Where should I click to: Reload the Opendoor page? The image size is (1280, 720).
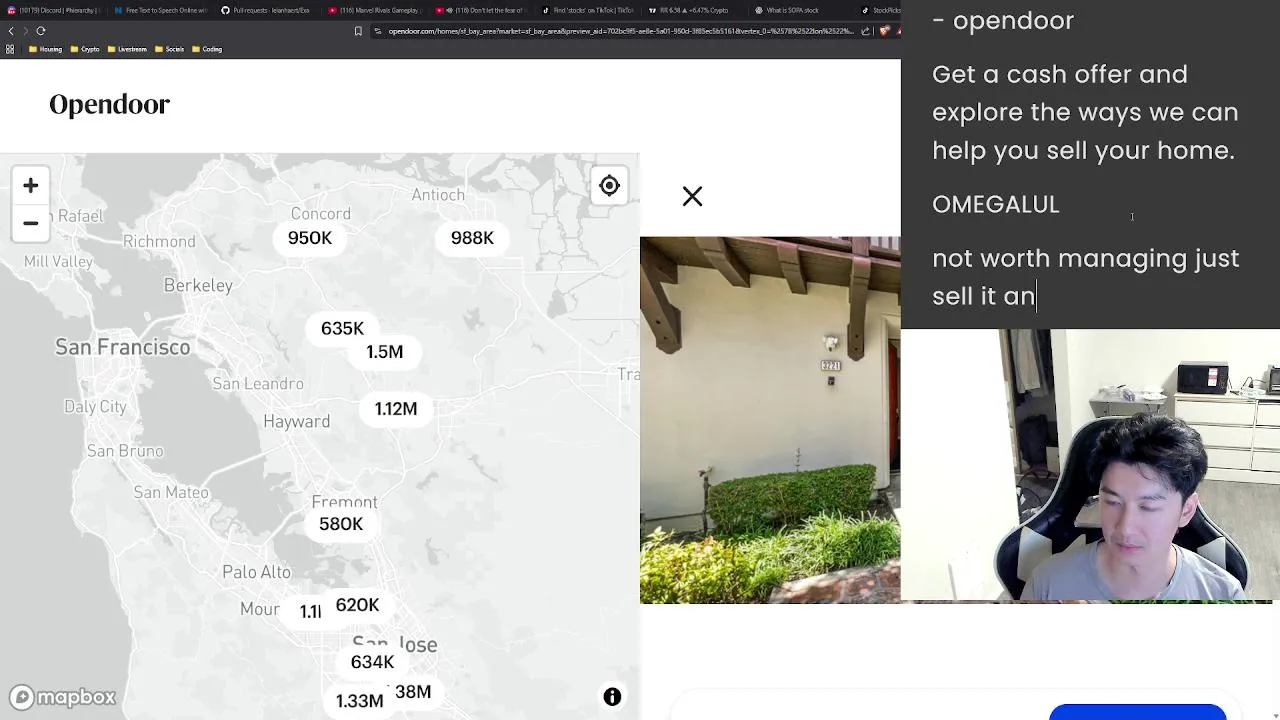point(41,31)
